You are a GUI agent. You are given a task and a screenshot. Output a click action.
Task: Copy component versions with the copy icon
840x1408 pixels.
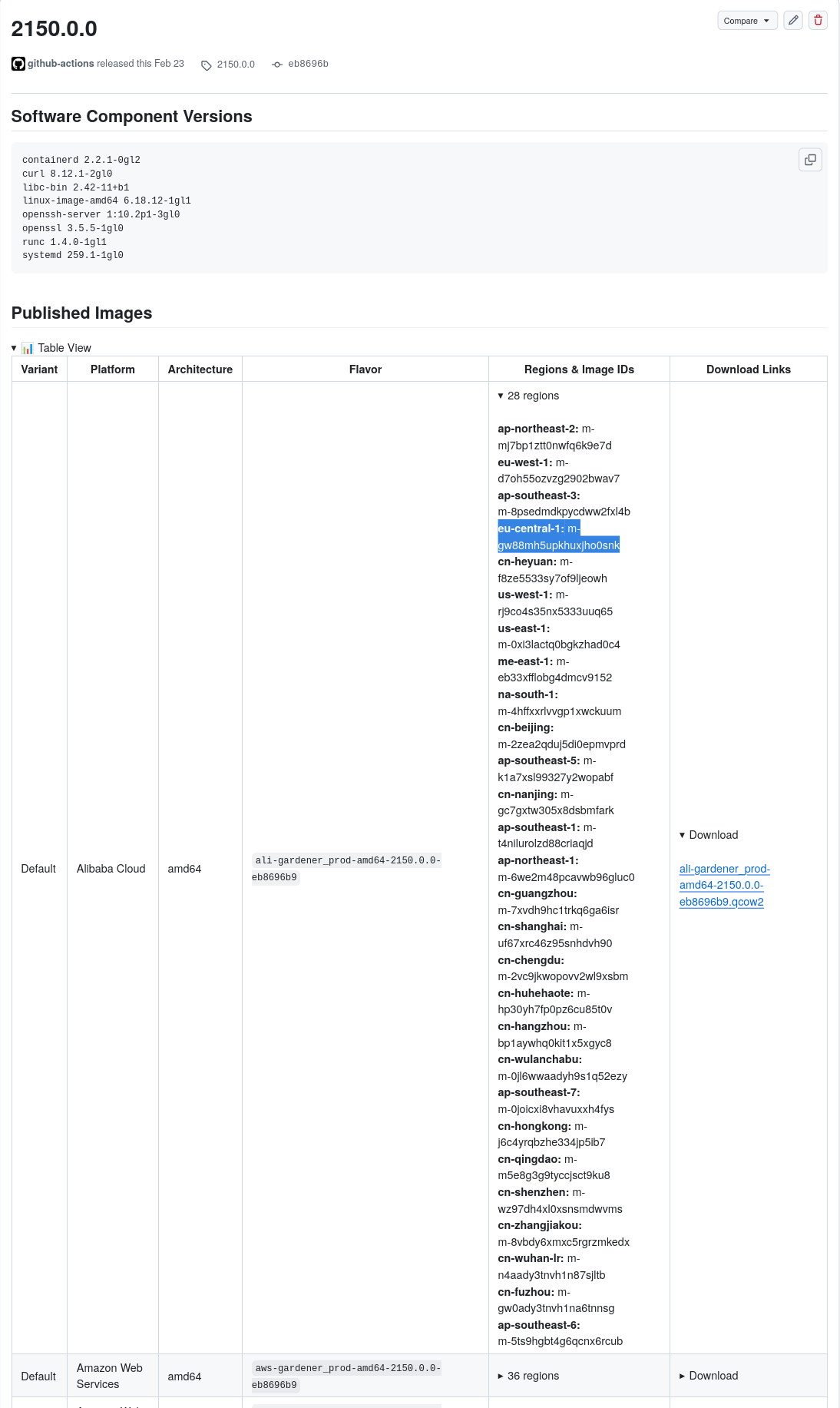pyautogui.click(x=810, y=160)
